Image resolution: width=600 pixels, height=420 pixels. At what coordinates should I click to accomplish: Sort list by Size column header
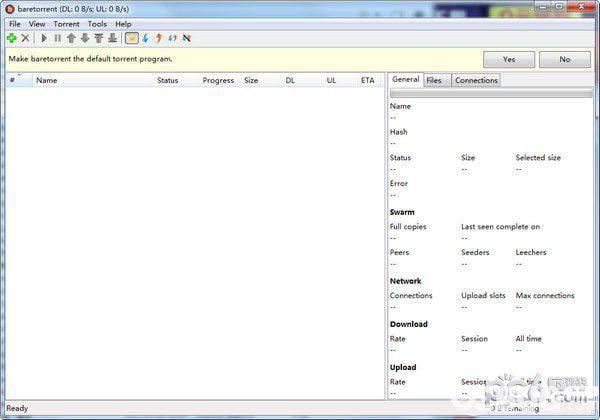pos(261,80)
